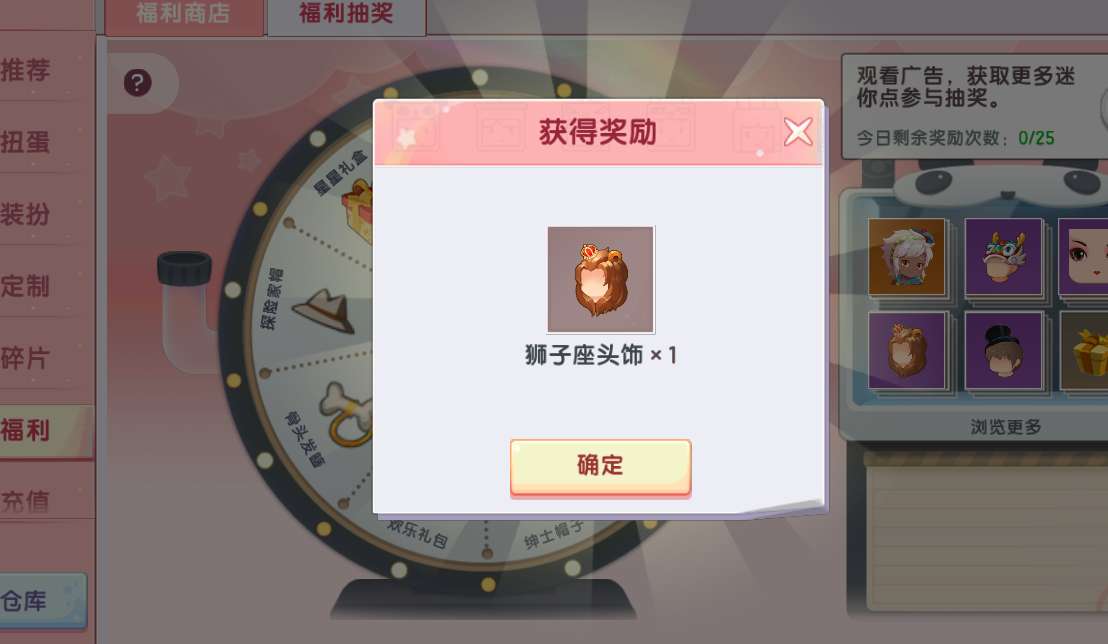Click the explorer hat icon on wheel

click(326, 311)
